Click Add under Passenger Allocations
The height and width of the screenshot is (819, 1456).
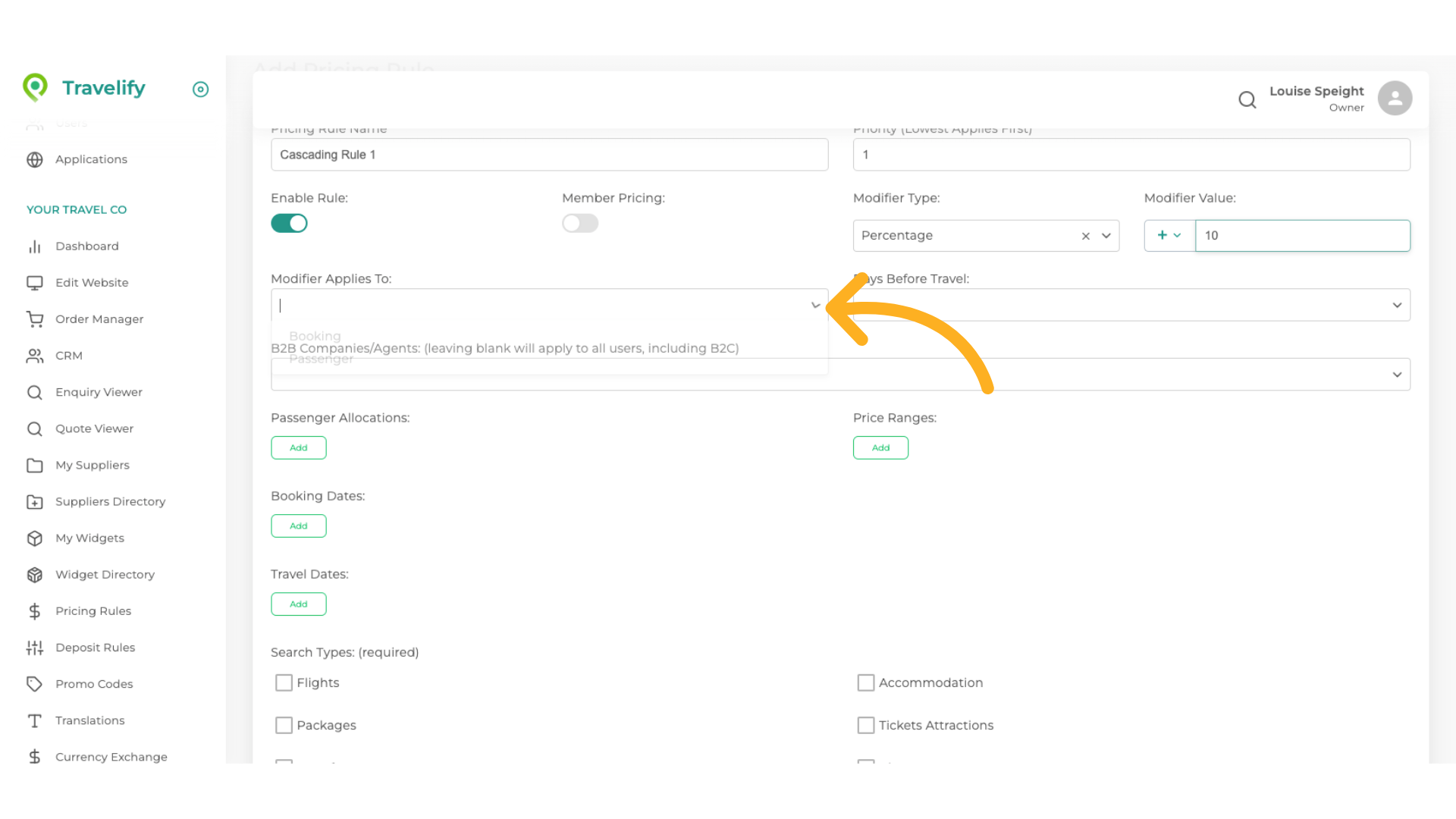299,448
